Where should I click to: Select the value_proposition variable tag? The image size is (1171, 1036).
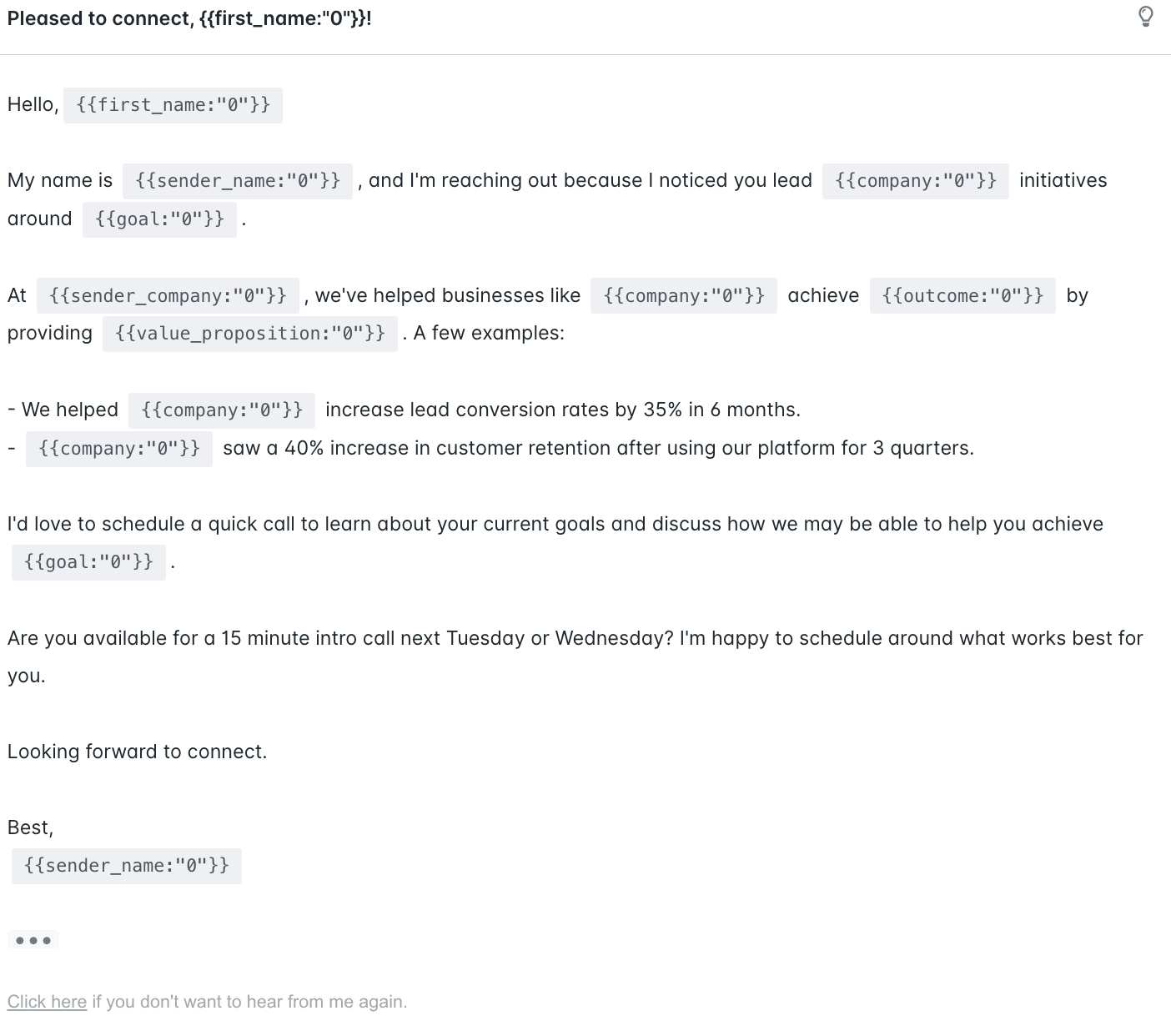pos(249,334)
